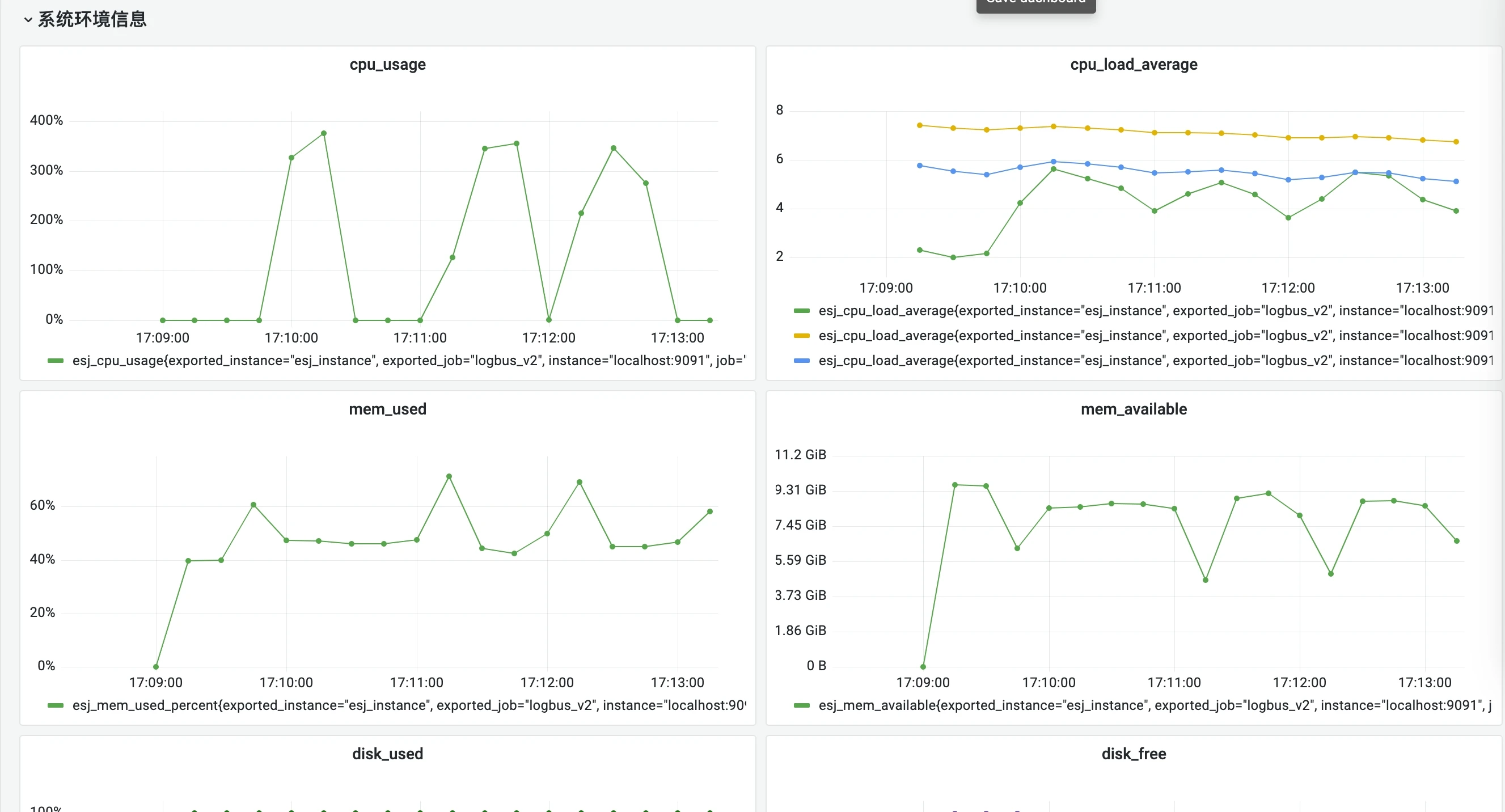Screen dimensions: 1505x812
Task: Toggle the esj_cpu_usage series legend label
Action: [409, 361]
